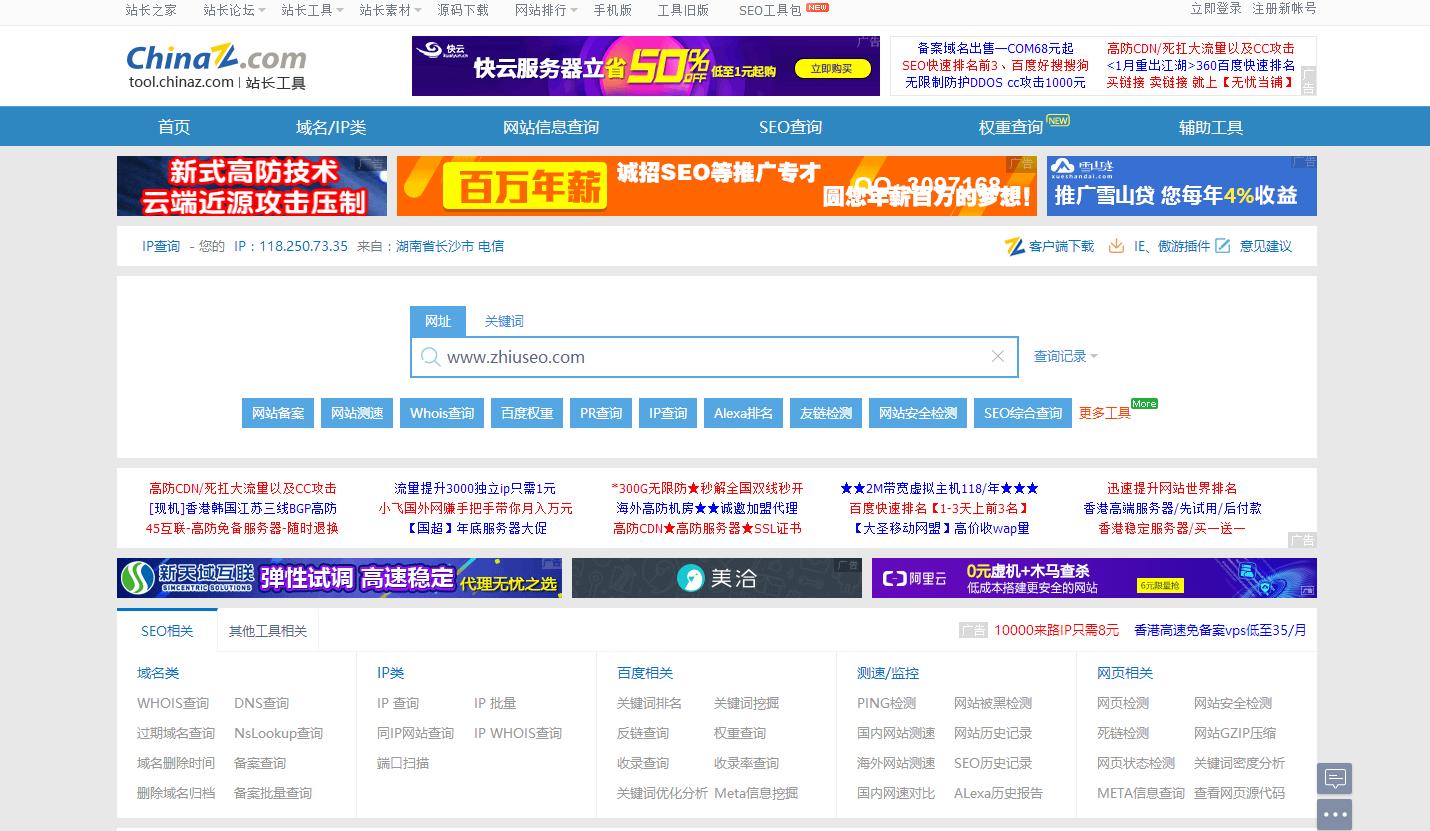Click the edit icon next to 意见建议
The height and width of the screenshot is (831, 1430).
[x=1222, y=246]
